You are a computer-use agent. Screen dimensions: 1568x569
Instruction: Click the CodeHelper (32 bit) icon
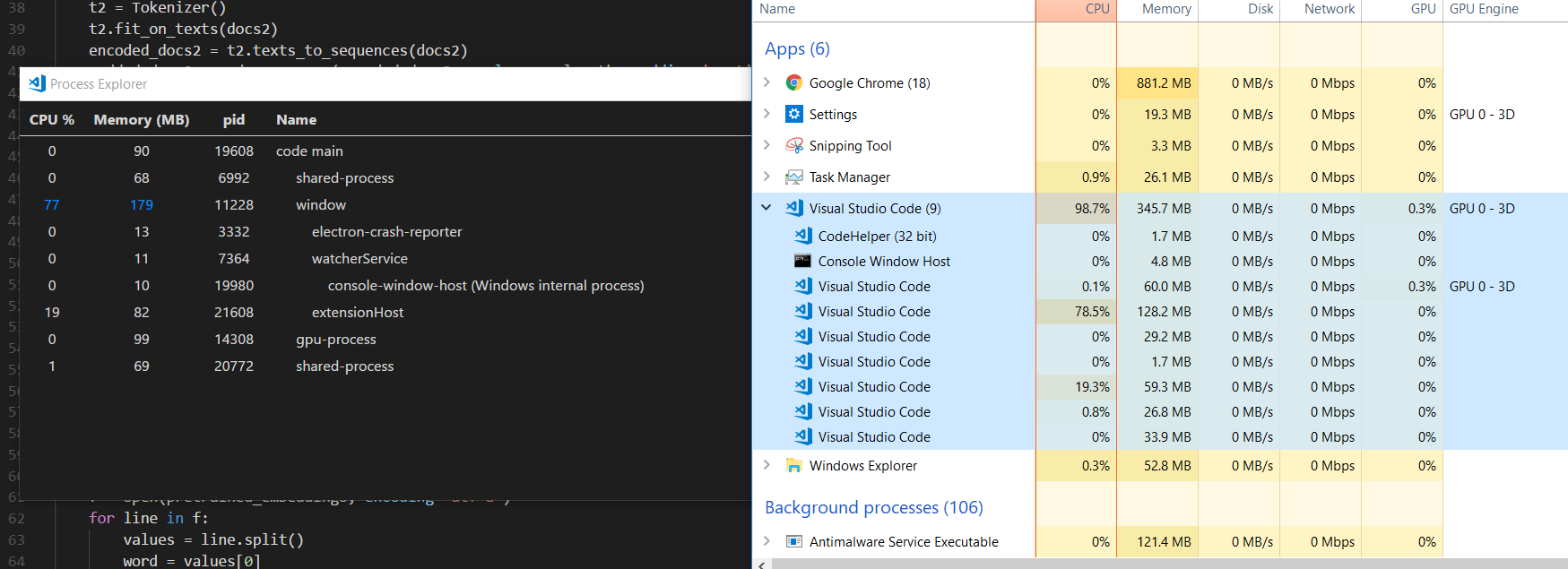pyautogui.click(x=802, y=237)
